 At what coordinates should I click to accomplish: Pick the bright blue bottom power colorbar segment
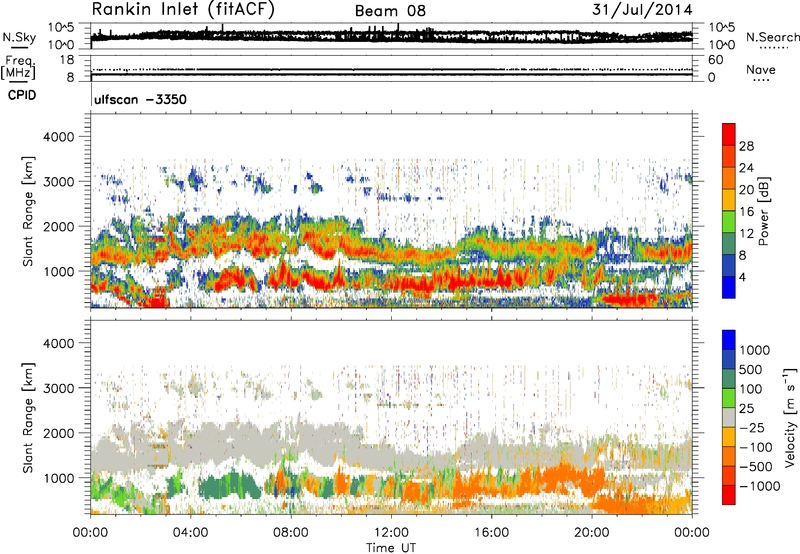729,287
